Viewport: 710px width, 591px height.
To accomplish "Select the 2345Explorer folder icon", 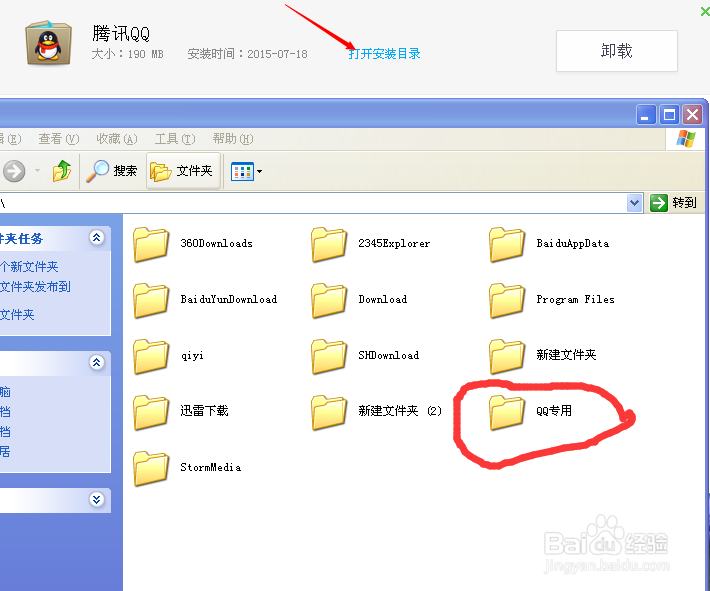I will (329, 244).
